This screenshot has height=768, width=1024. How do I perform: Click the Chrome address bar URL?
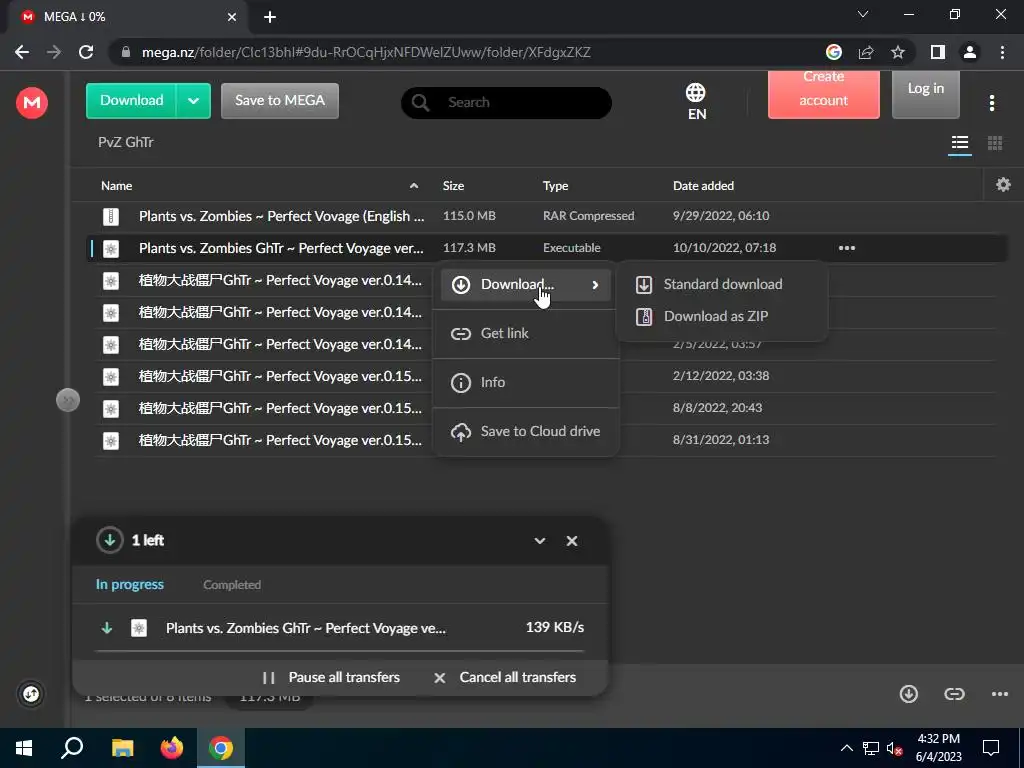coord(366,52)
